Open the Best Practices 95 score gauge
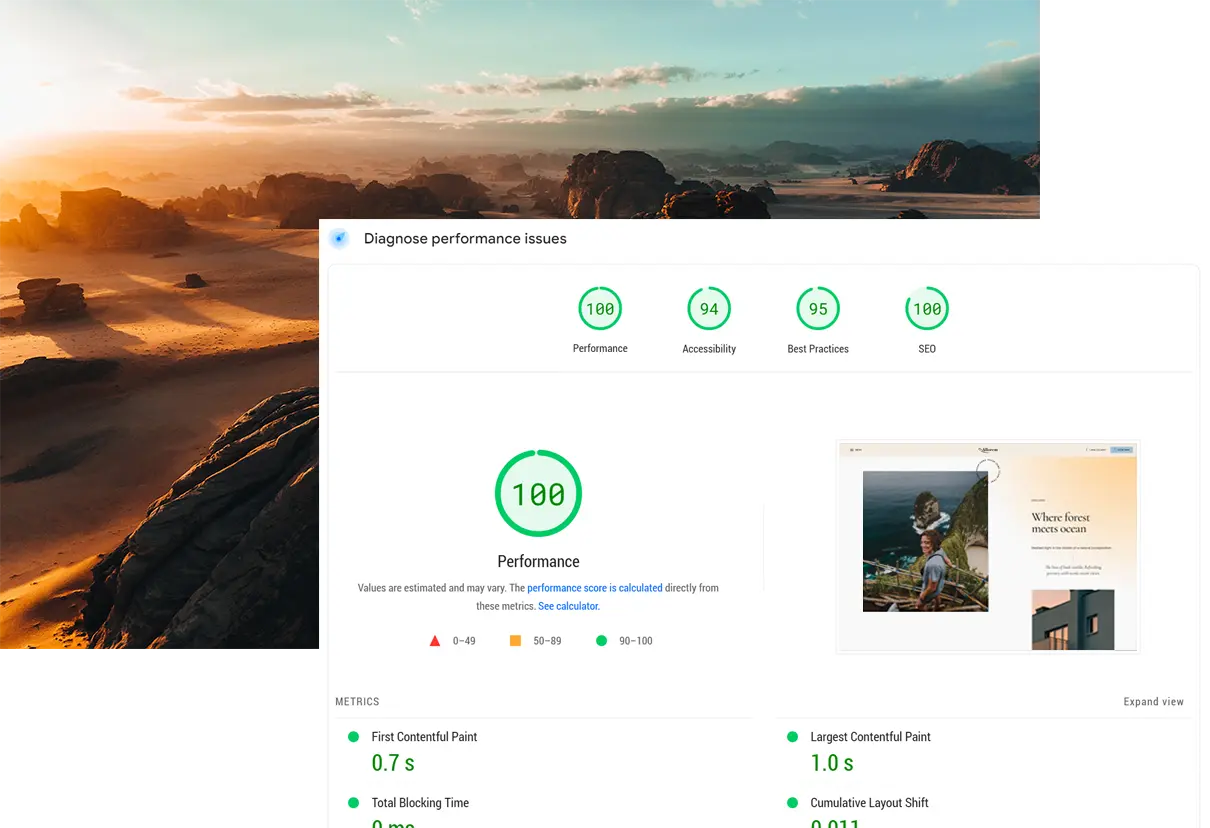Screen dimensions: 1210x828 (x=818, y=309)
